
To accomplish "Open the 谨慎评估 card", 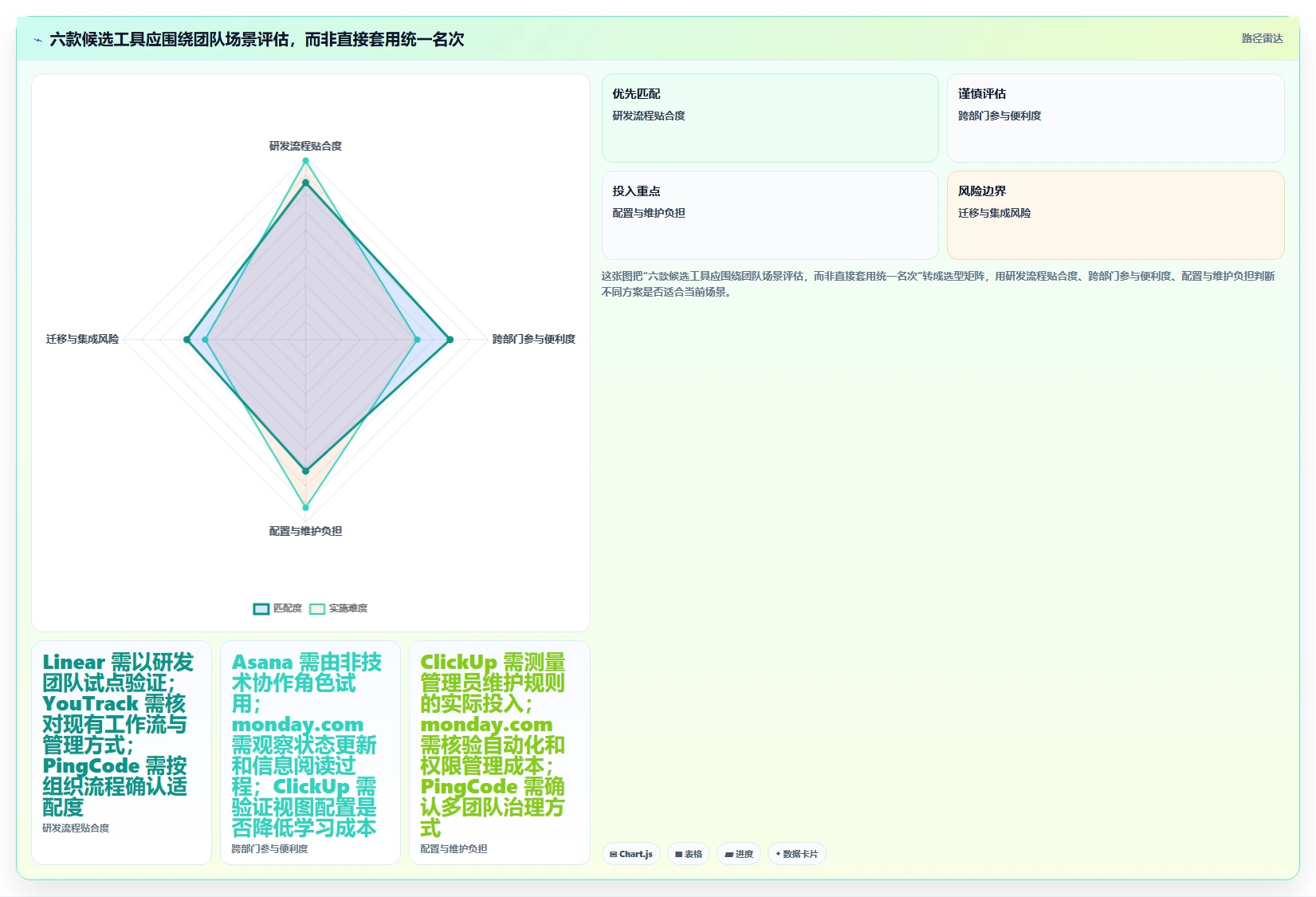I will [x=1115, y=118].
